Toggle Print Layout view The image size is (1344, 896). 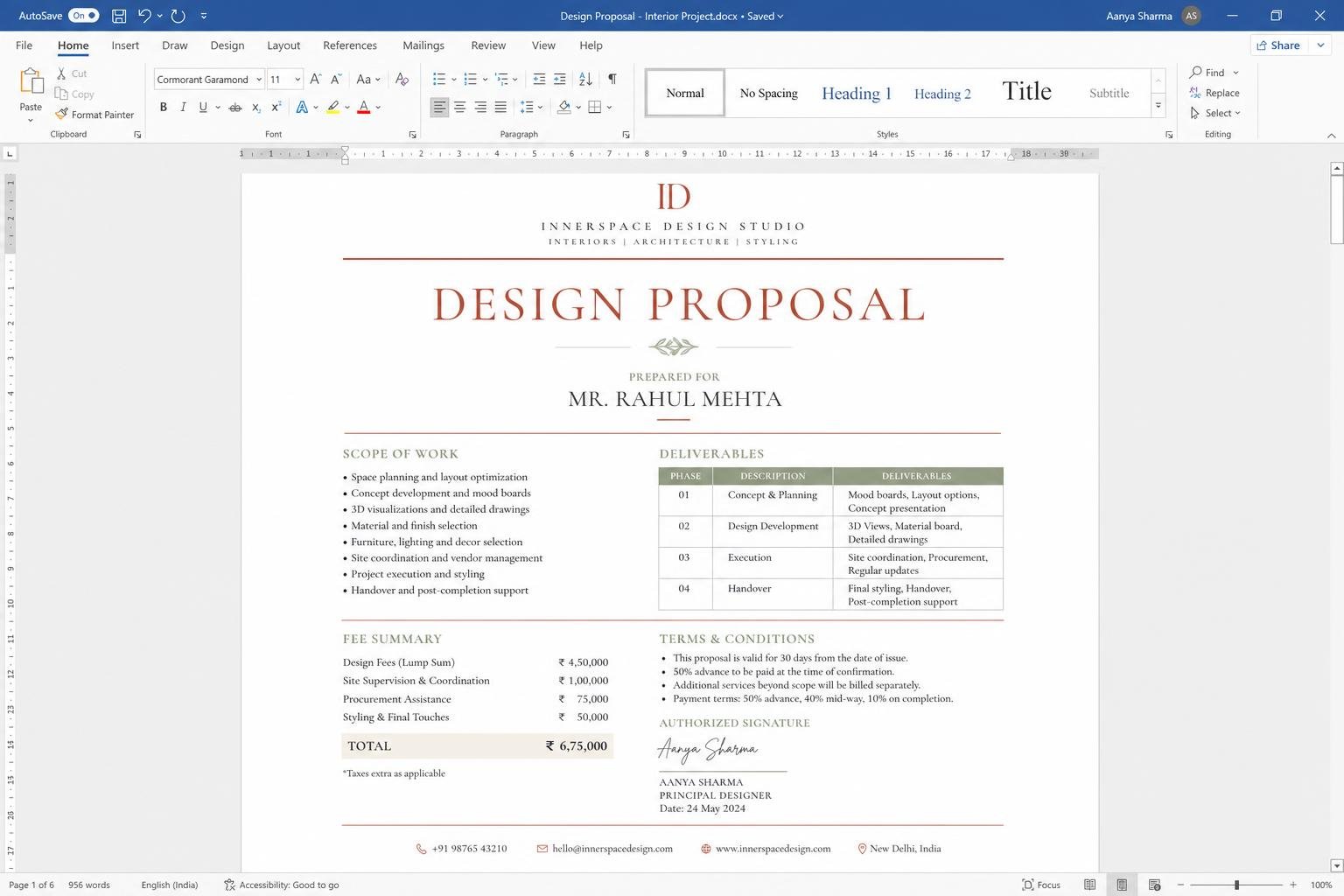point(1122,885)
